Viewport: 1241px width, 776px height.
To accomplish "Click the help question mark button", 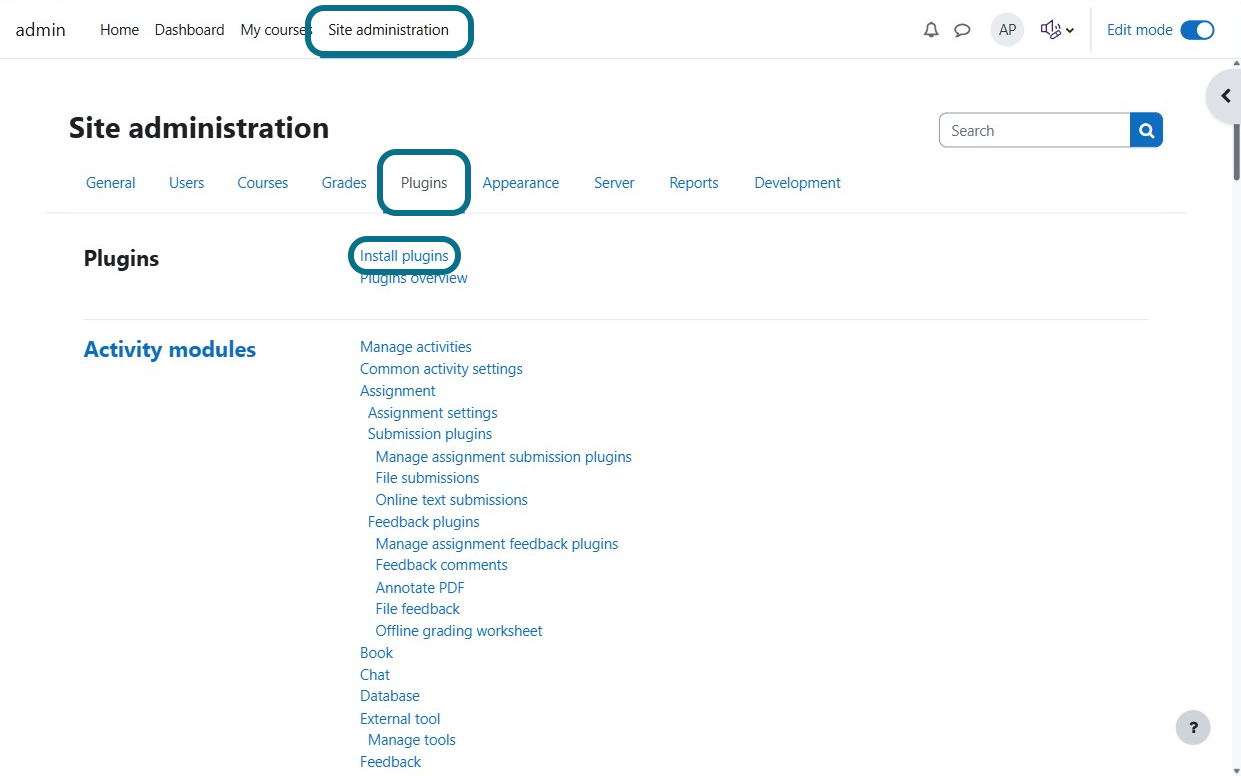I will point(1193,727).
